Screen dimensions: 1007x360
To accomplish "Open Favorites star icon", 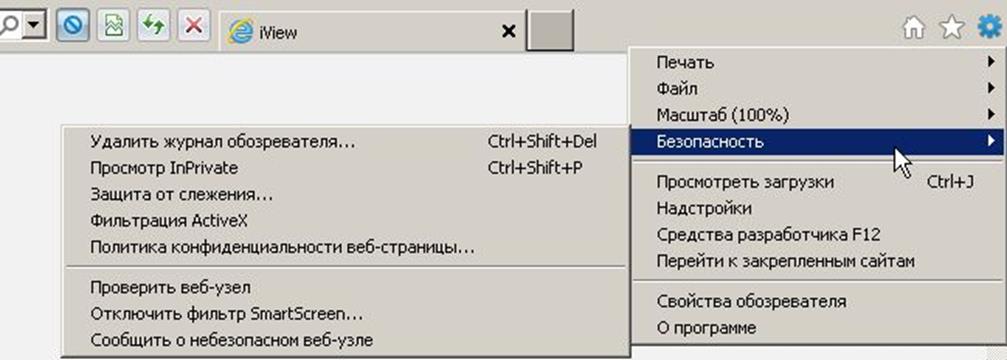I will click(x=952, y=28).
